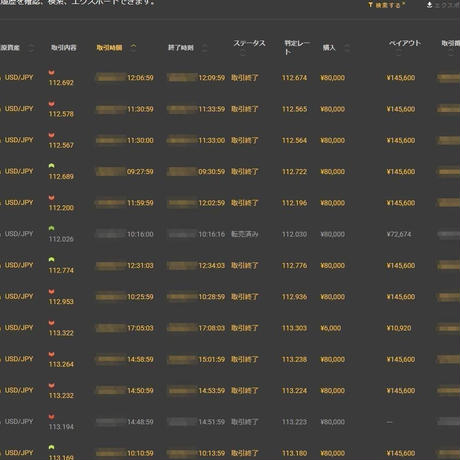Viewport: 460px width, 460px height.
Task: Toggle the sort on the ステータス column
Action: point(243,53)
